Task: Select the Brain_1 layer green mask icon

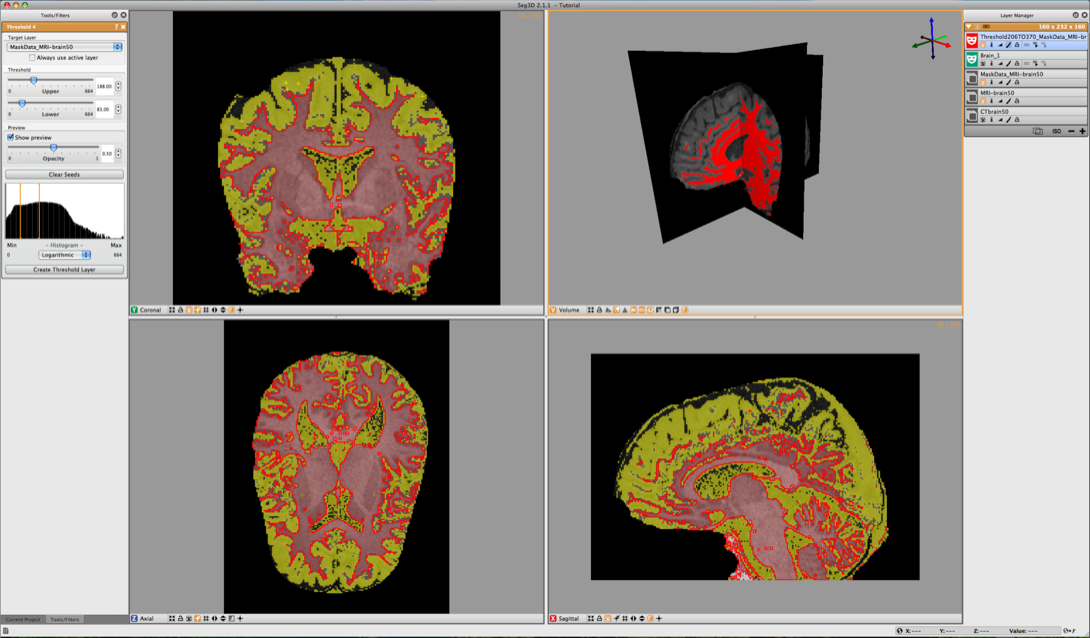Action: pyautogui.click(x=972, y=59)
